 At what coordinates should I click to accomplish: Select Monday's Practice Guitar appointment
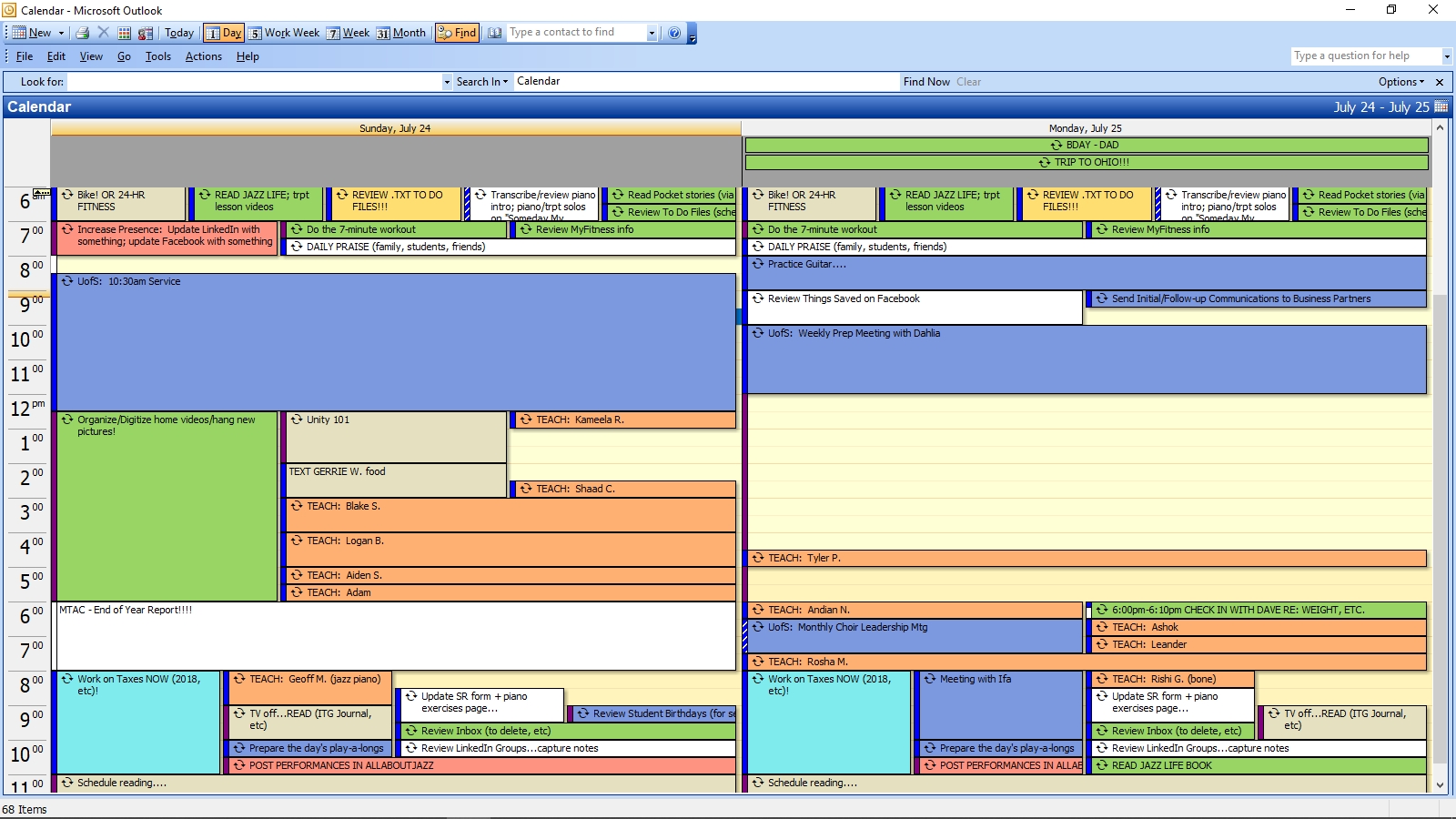[1086, 273]
